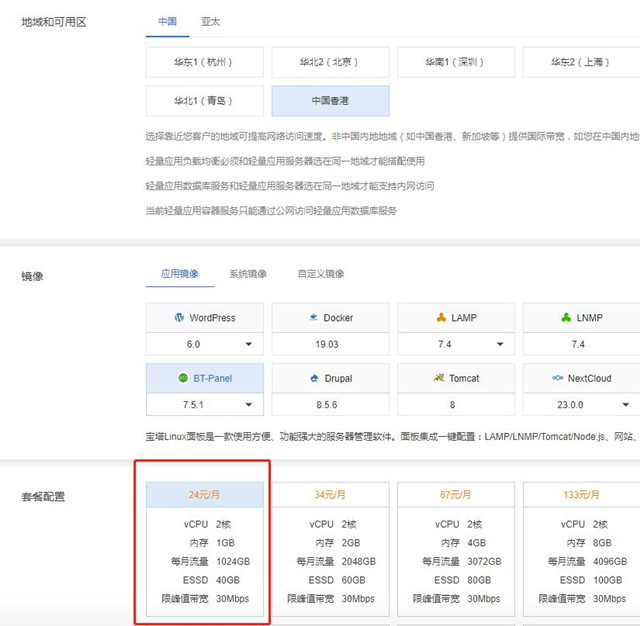Click the 内存 1GB value
Image resolution: width=640 pixels, height=626 pixels.
pos(225,543)
